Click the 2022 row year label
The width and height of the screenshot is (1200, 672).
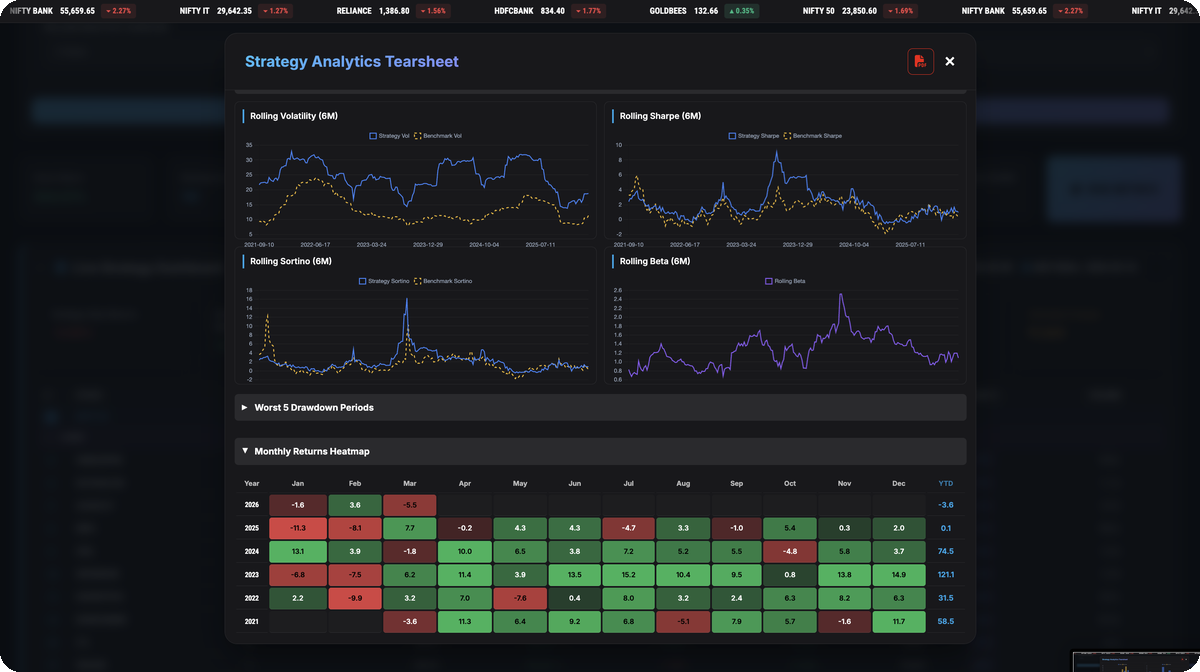coord(251,598)
